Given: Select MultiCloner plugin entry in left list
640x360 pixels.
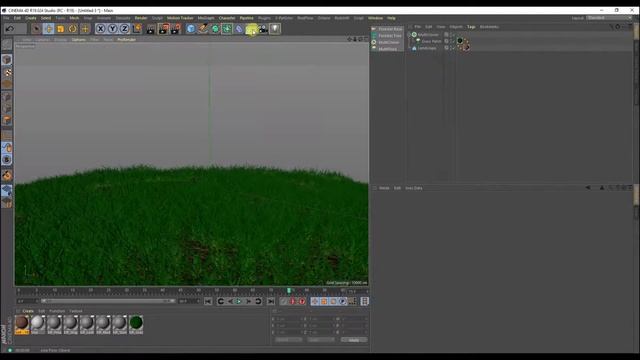Looking at the screenshot, I should pos(386,42).
